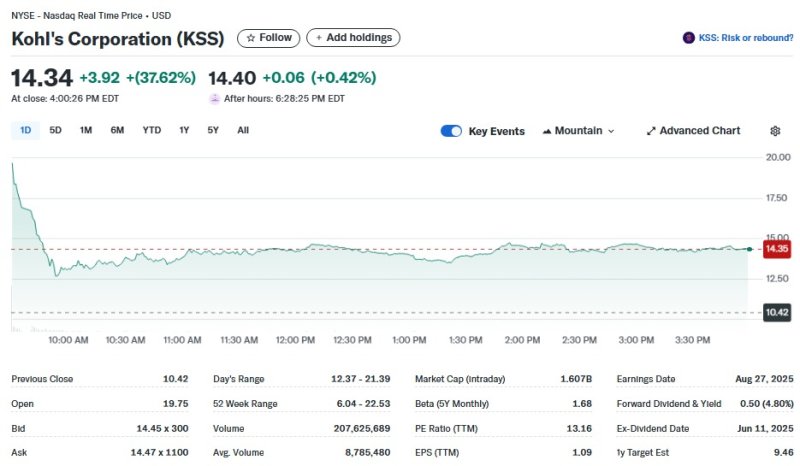Screen dimensions: 800x466
Task: Click the mountain chart type icon
Action: click(x=547, y=131)
